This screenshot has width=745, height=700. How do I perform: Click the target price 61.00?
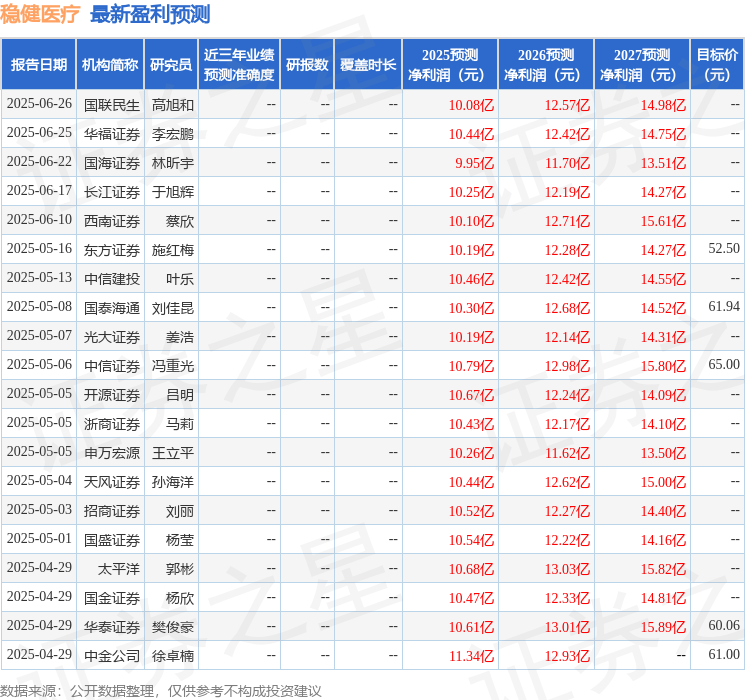click(724, 654)
